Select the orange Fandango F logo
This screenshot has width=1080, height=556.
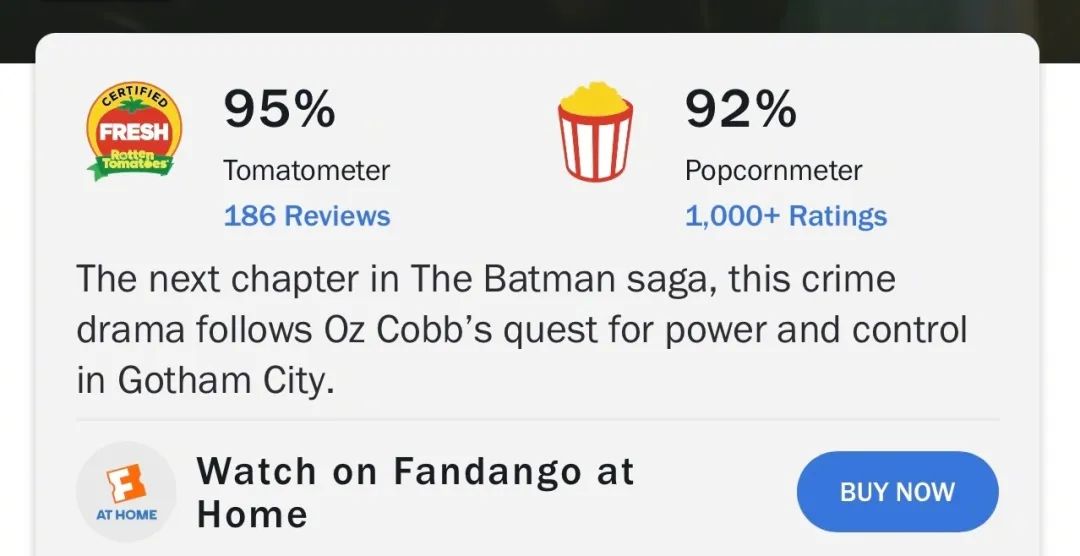pyautogui.click(x=126, y=483)
